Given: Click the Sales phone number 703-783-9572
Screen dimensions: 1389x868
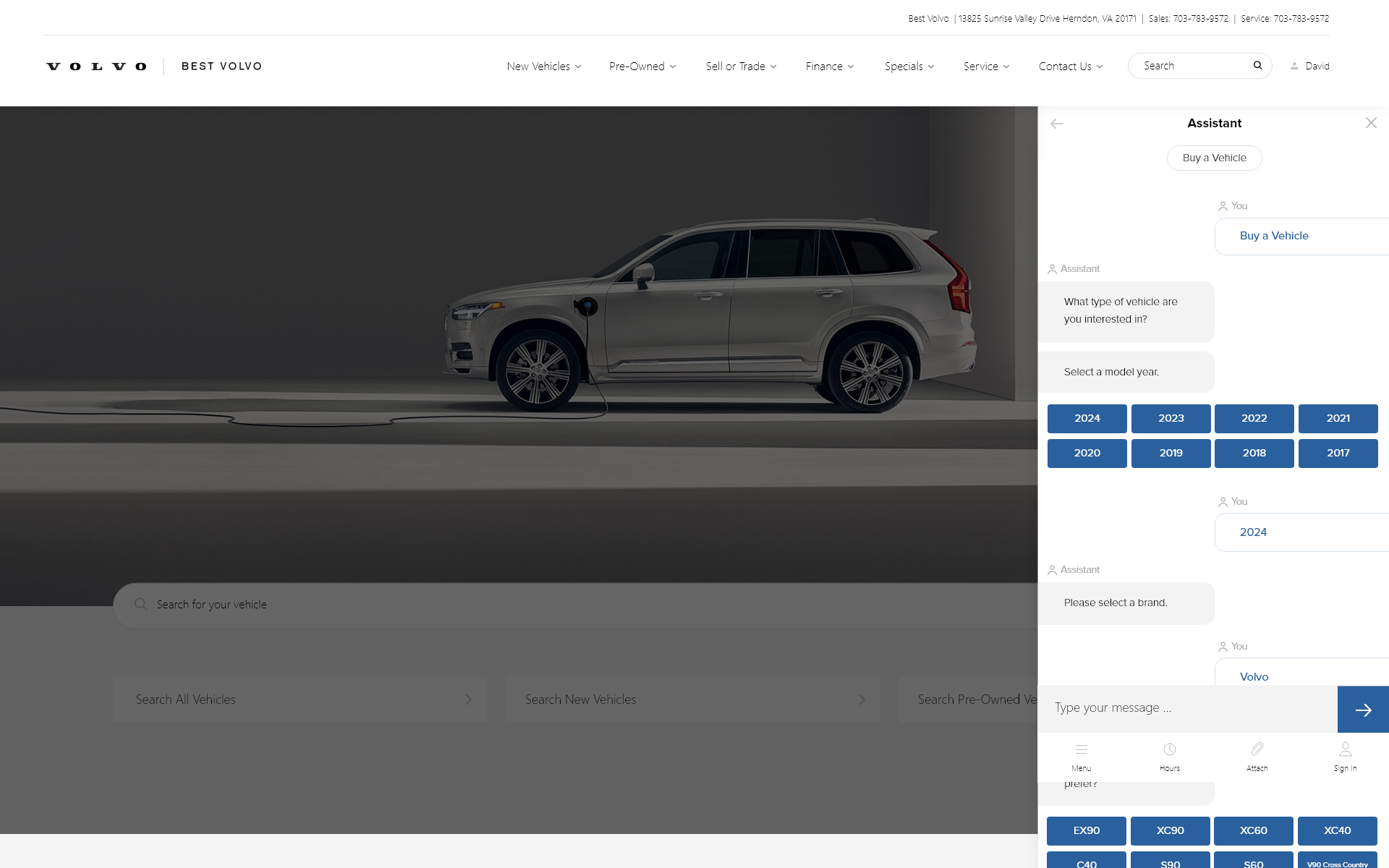Looking at the screenshot, I should tap(1200, 19).
